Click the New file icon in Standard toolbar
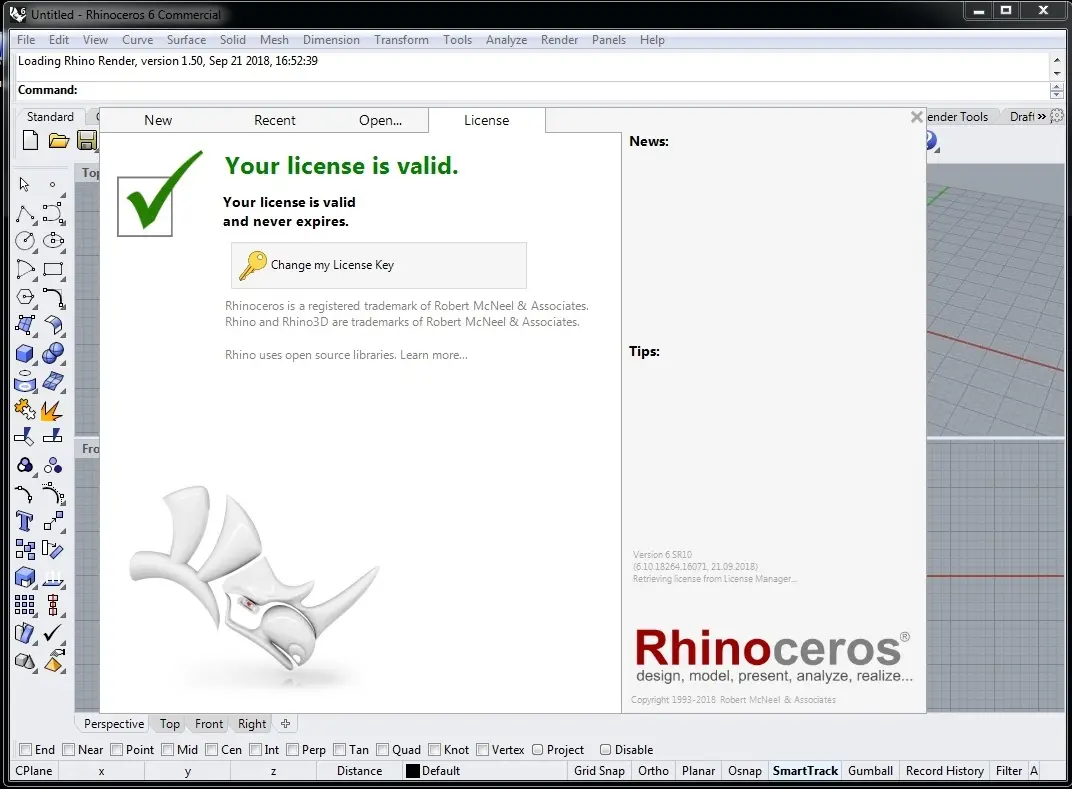Viewport: 1072px width, 789px height. pos(30,141)
